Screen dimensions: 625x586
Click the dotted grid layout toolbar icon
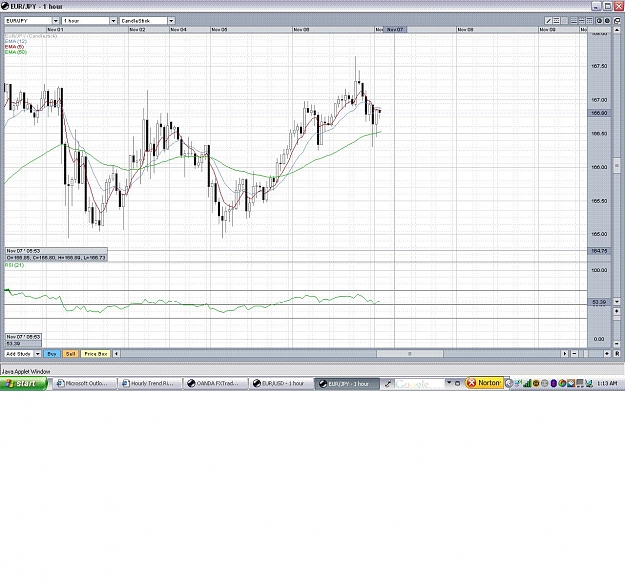[590, 21]
